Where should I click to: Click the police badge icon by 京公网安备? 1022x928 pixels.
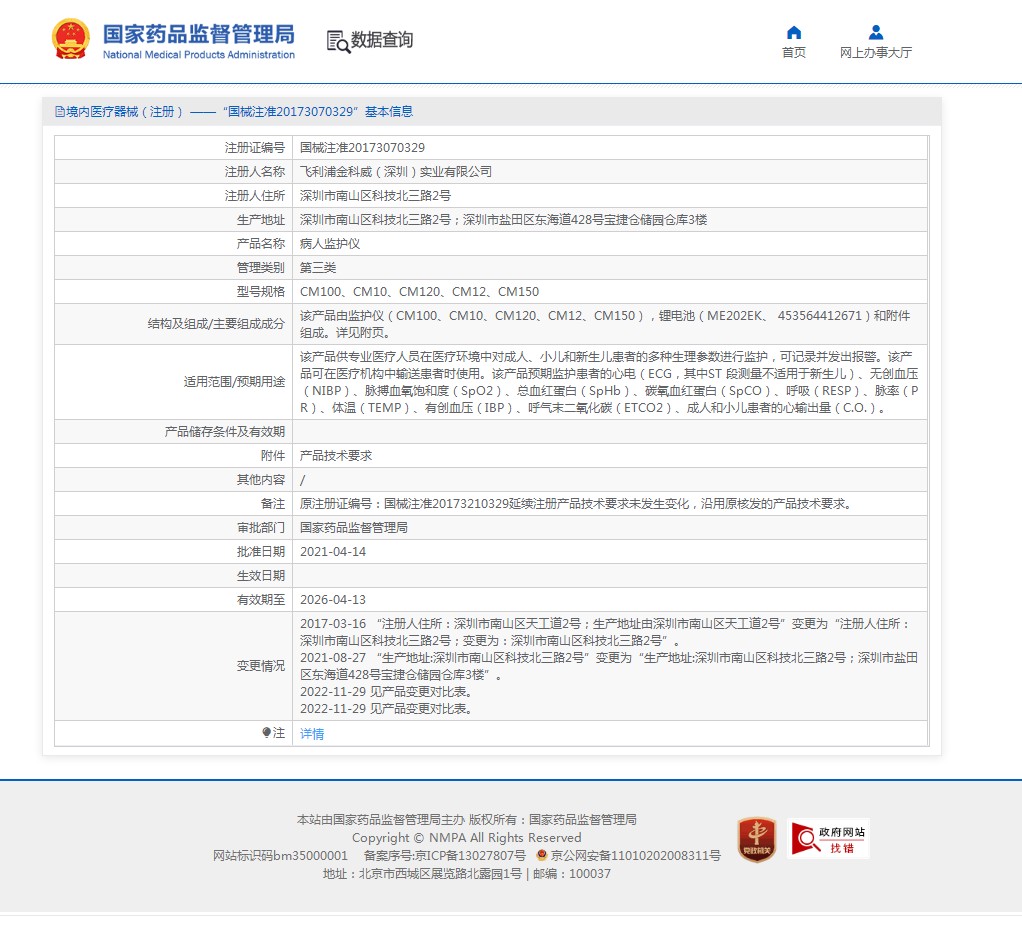coord(541,855)
